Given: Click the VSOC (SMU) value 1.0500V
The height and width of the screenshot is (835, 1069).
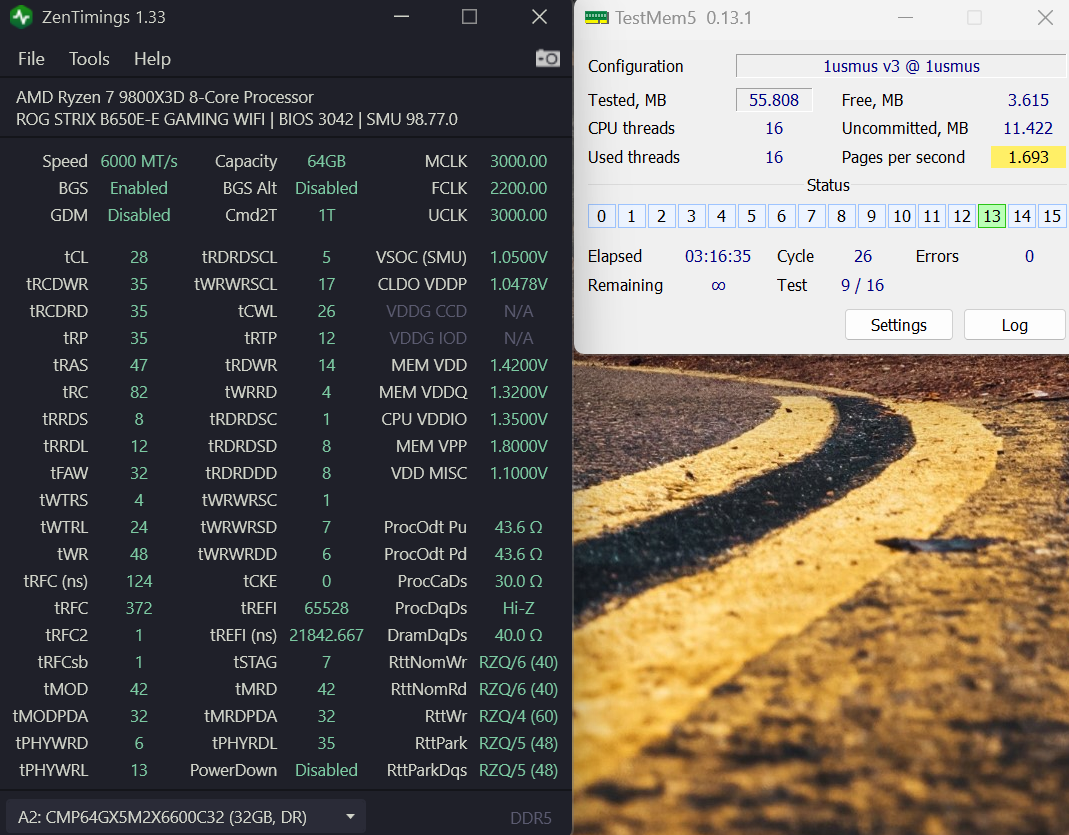Looking at the screenshot, I should click(518, 257).
